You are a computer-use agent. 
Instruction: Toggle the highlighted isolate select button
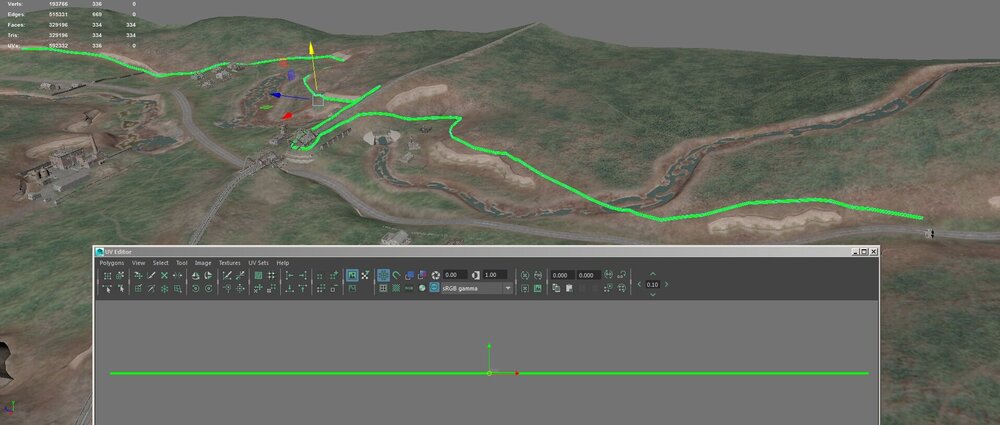coord(352,275)
